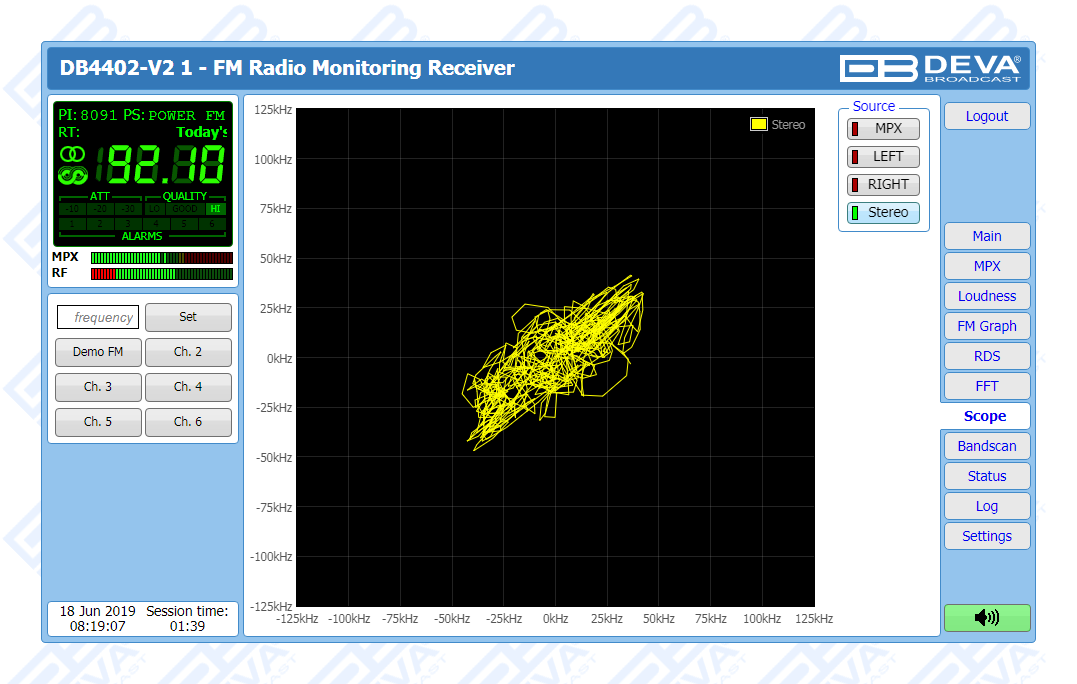
Task: Open receiver Settings
Action: tap(986, 537)
